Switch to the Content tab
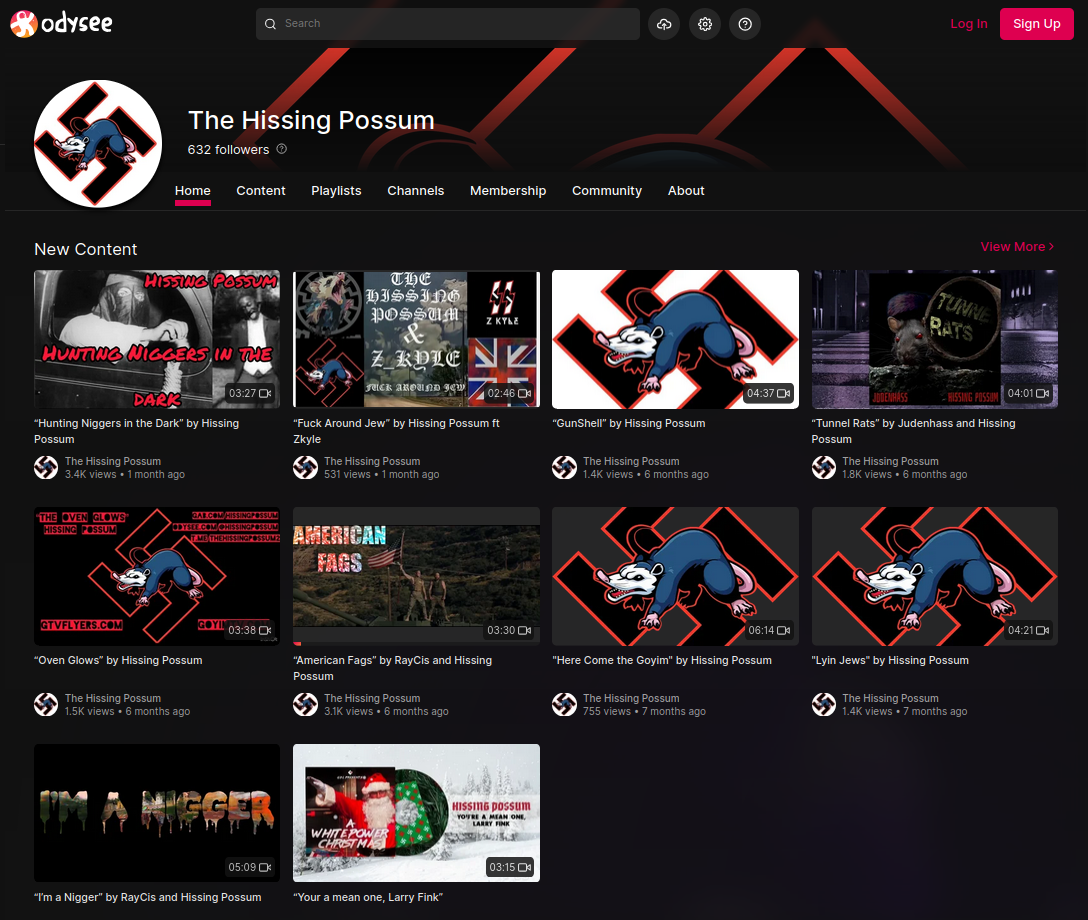Screen dimensions: 1088x920 click(261, 191)
